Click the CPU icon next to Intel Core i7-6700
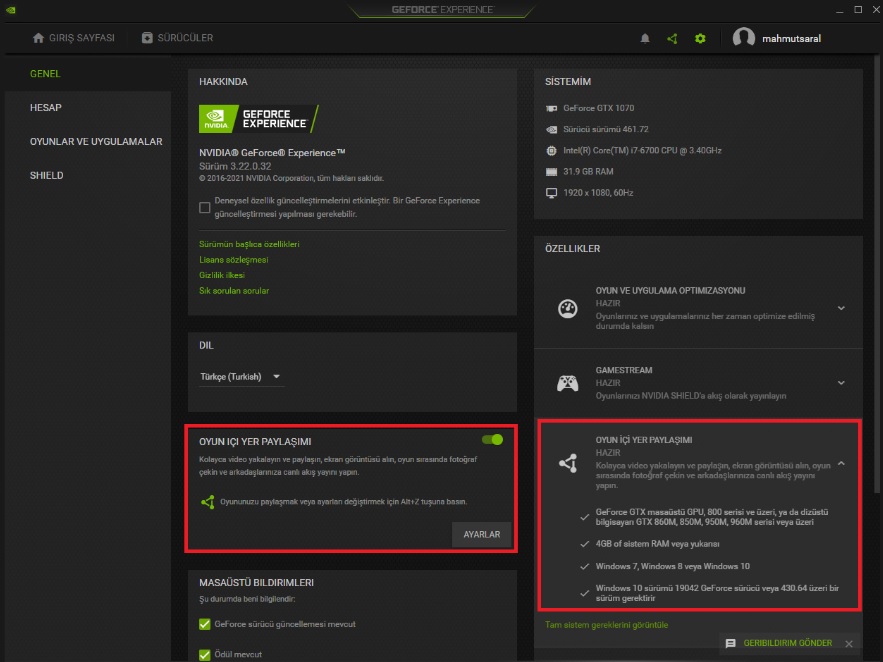883x662 pixels. tap(551, 150)
